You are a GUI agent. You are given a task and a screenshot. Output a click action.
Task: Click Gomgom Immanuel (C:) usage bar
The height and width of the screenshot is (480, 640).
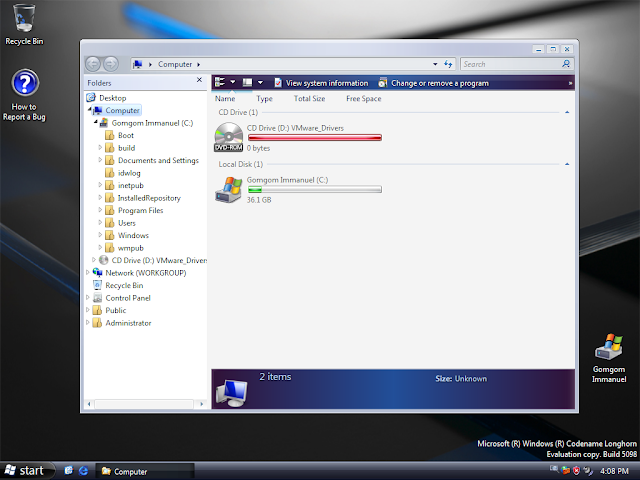pos(315,189)
